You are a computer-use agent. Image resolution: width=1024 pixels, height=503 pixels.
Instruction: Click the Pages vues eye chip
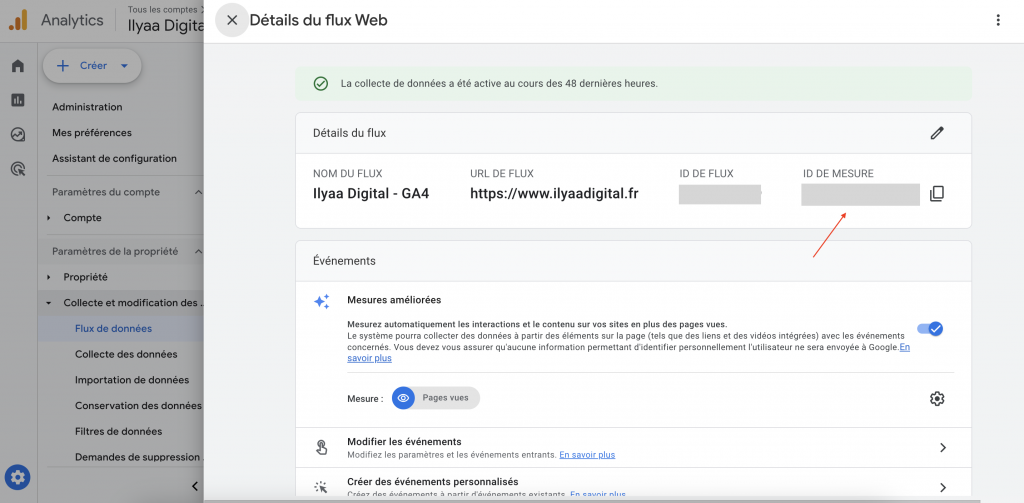[436, 398]
